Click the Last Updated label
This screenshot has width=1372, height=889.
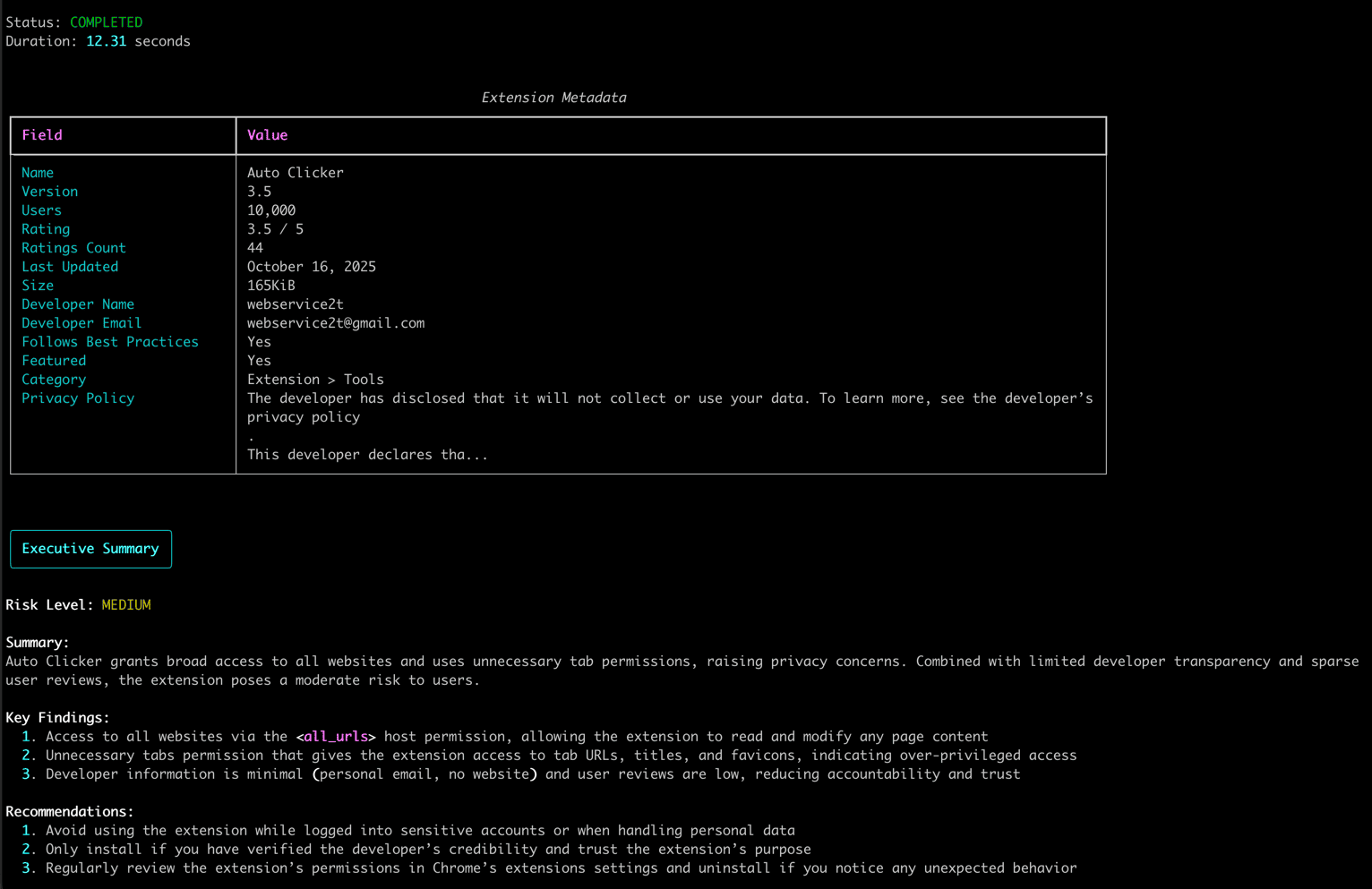[70, 267]
